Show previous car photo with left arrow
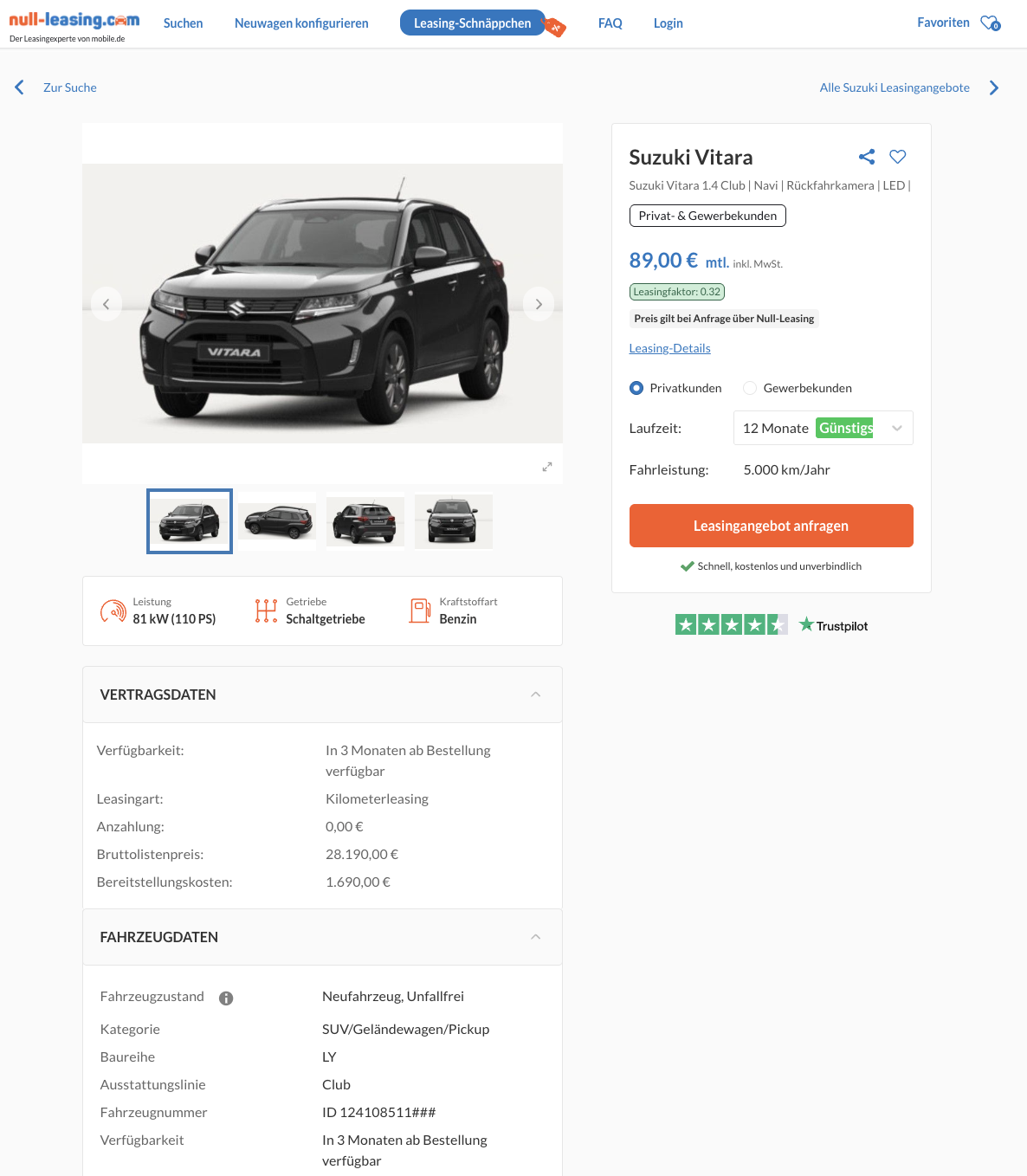The image size is (1027, 1176). [x=107, y=304]
